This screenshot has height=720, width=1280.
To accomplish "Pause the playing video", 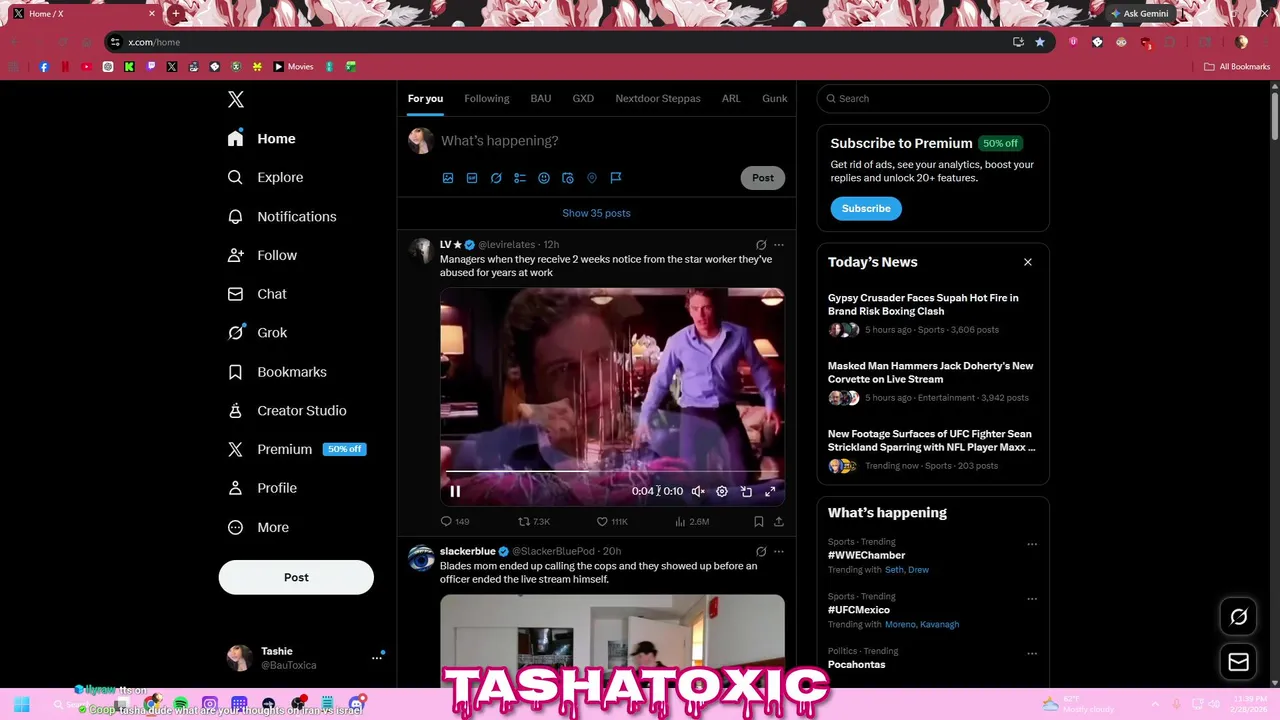I will [455, 491].
